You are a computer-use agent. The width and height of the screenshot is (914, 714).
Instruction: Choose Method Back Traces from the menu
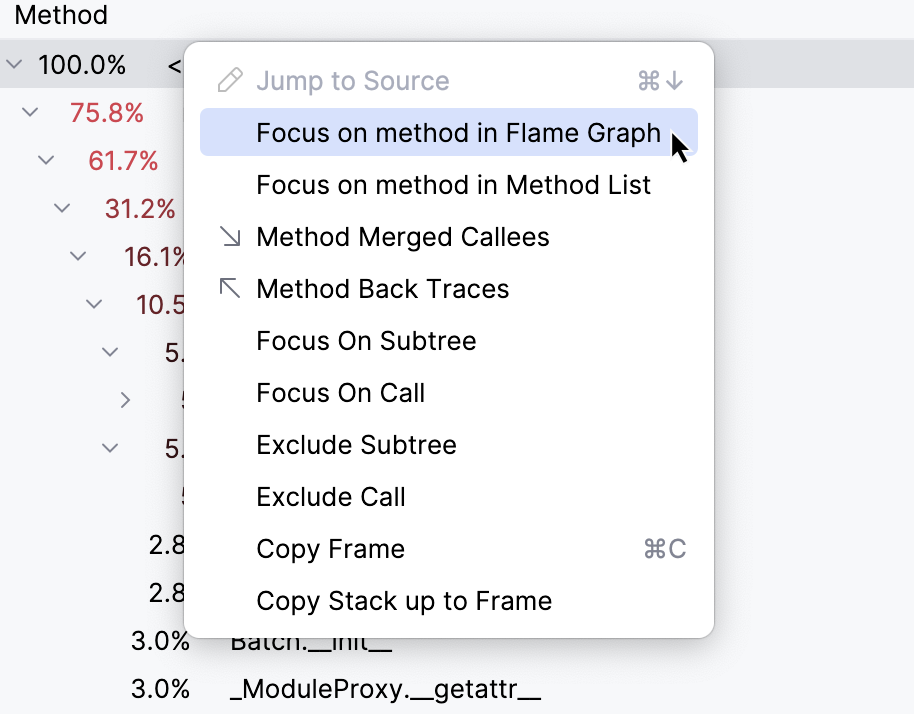click(383, 289)
